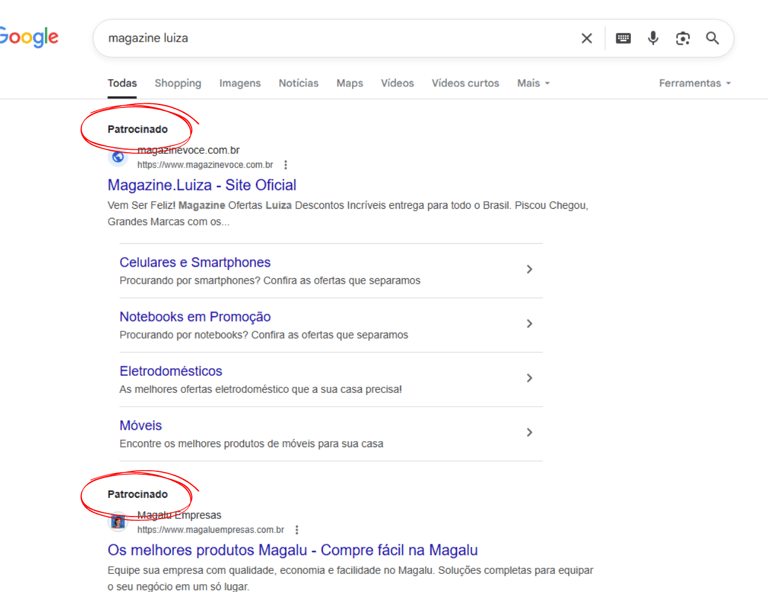Screen dimensions: 768x592
Task: Start voice search with the microphone icon
Action: click(653, 38)
